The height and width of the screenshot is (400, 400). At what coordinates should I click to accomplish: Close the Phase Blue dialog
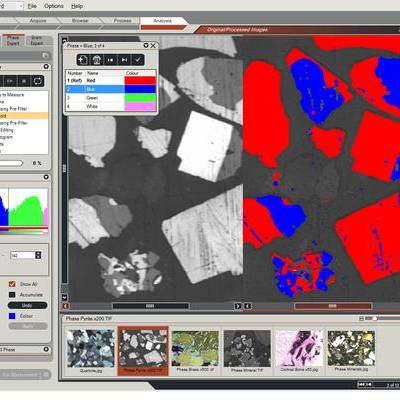153,45
